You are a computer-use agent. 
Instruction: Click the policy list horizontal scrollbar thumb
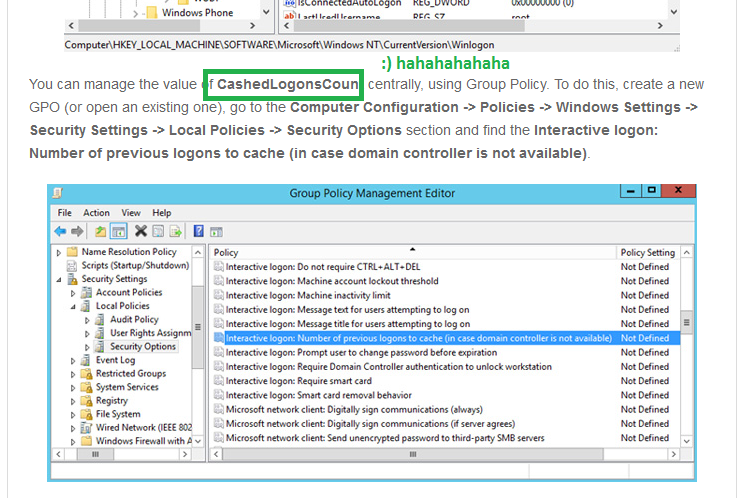click(x=413, y=454)
